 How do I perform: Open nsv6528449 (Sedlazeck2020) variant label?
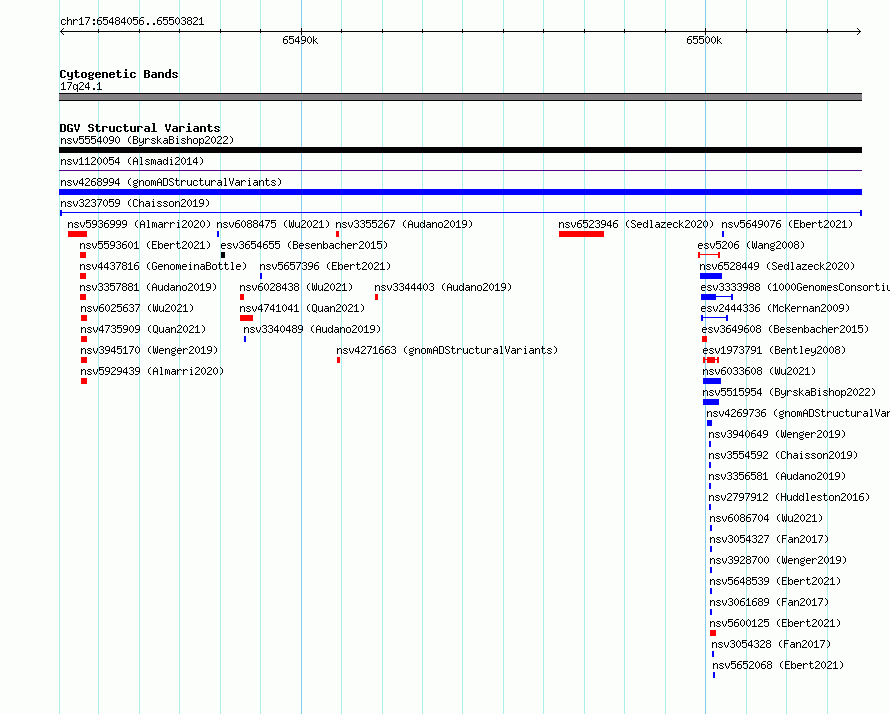777,266
